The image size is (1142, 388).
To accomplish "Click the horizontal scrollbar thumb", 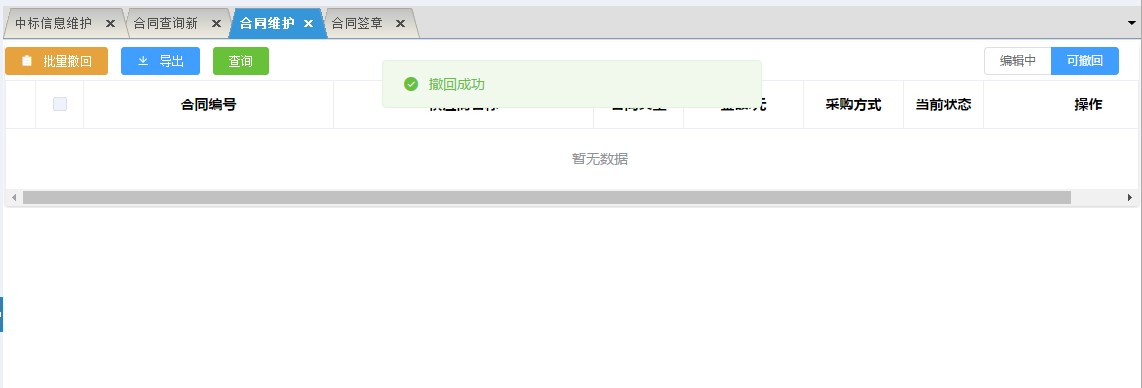I will (x=547, y=197).
